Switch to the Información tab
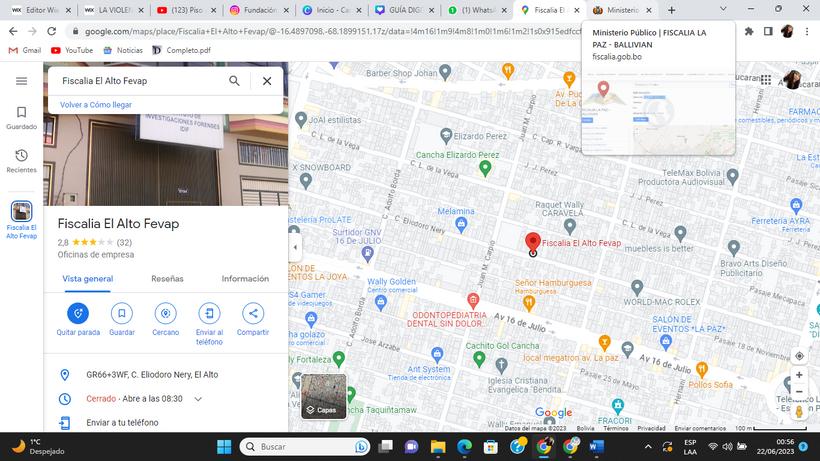 245,279
